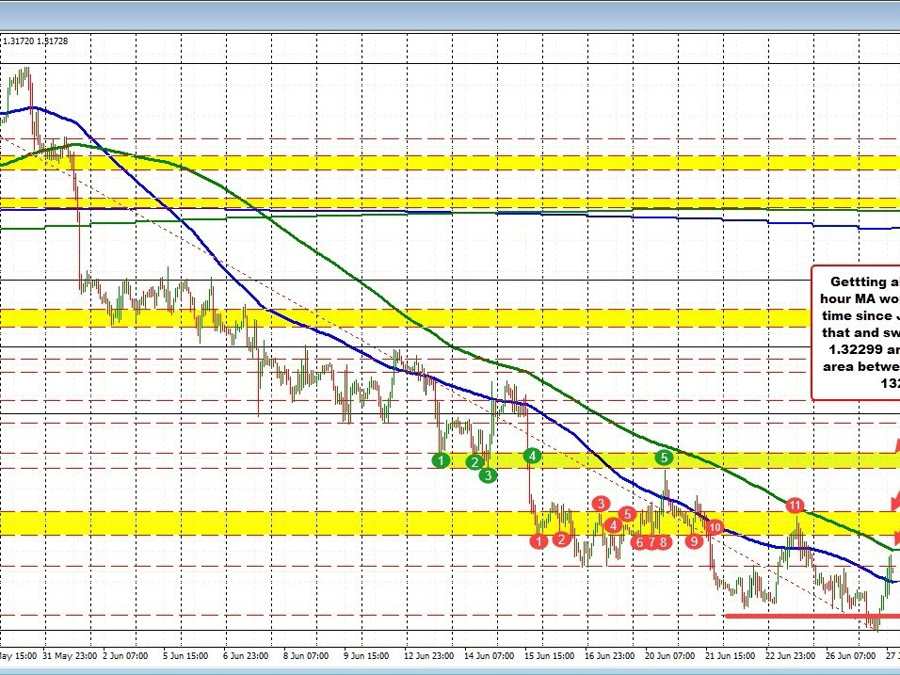Screen dimensions: 900x675
Task: Click red marker 3 above markers 4 and 5
Action: [x=601, y=505]
